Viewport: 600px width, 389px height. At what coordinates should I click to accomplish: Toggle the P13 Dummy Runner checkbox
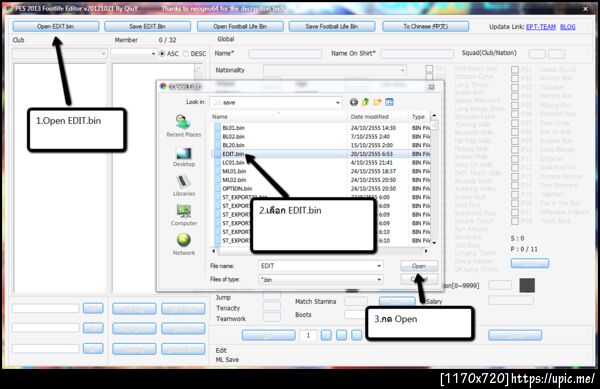point(515,177)
